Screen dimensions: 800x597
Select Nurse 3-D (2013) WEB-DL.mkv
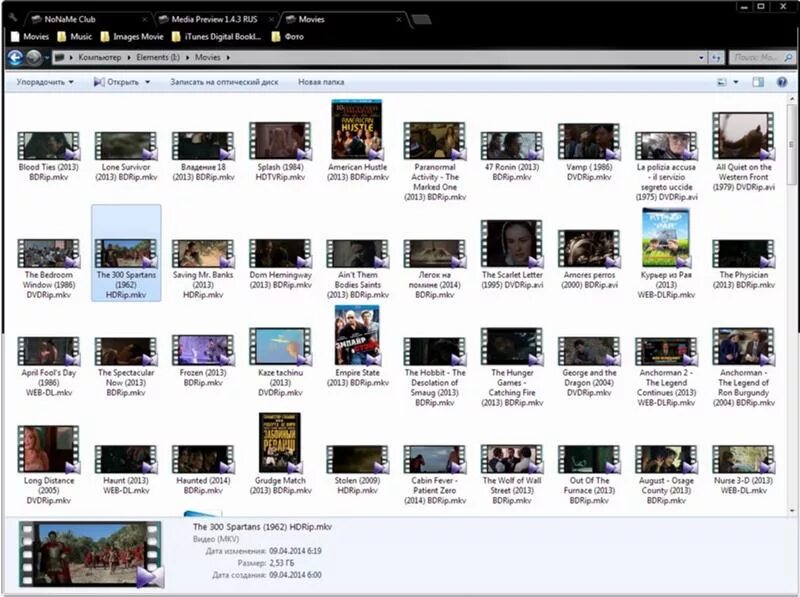[x=743, y=469]
